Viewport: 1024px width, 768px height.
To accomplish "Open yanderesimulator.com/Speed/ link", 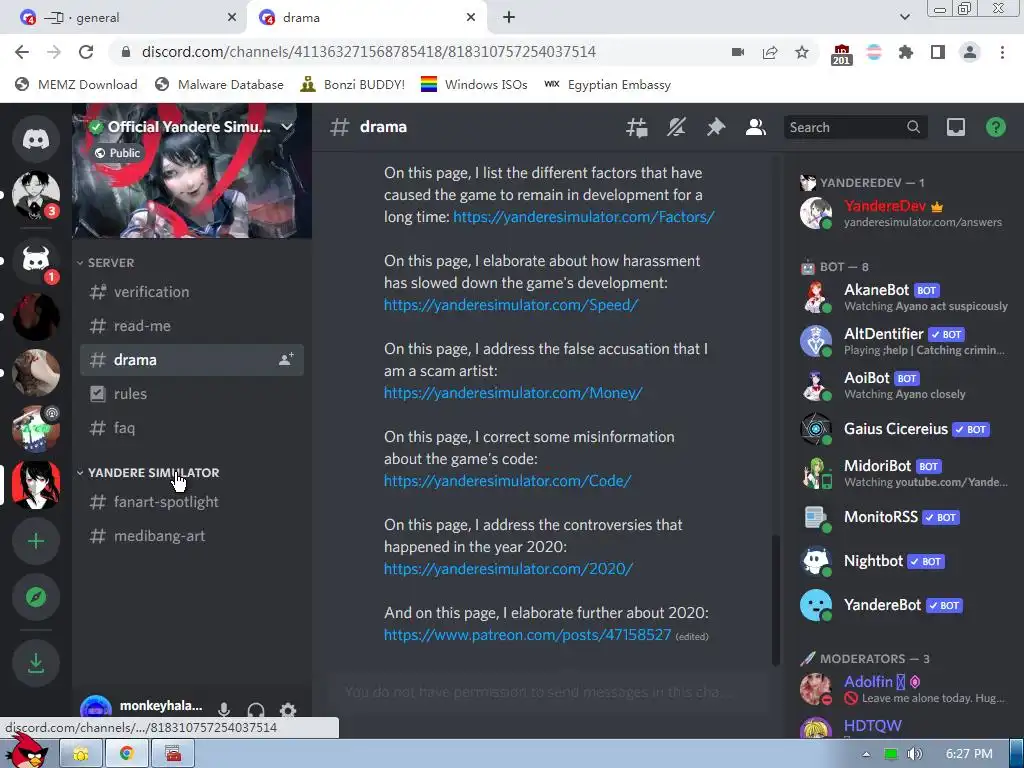I will pyautogui.click(x=511, y=305).
